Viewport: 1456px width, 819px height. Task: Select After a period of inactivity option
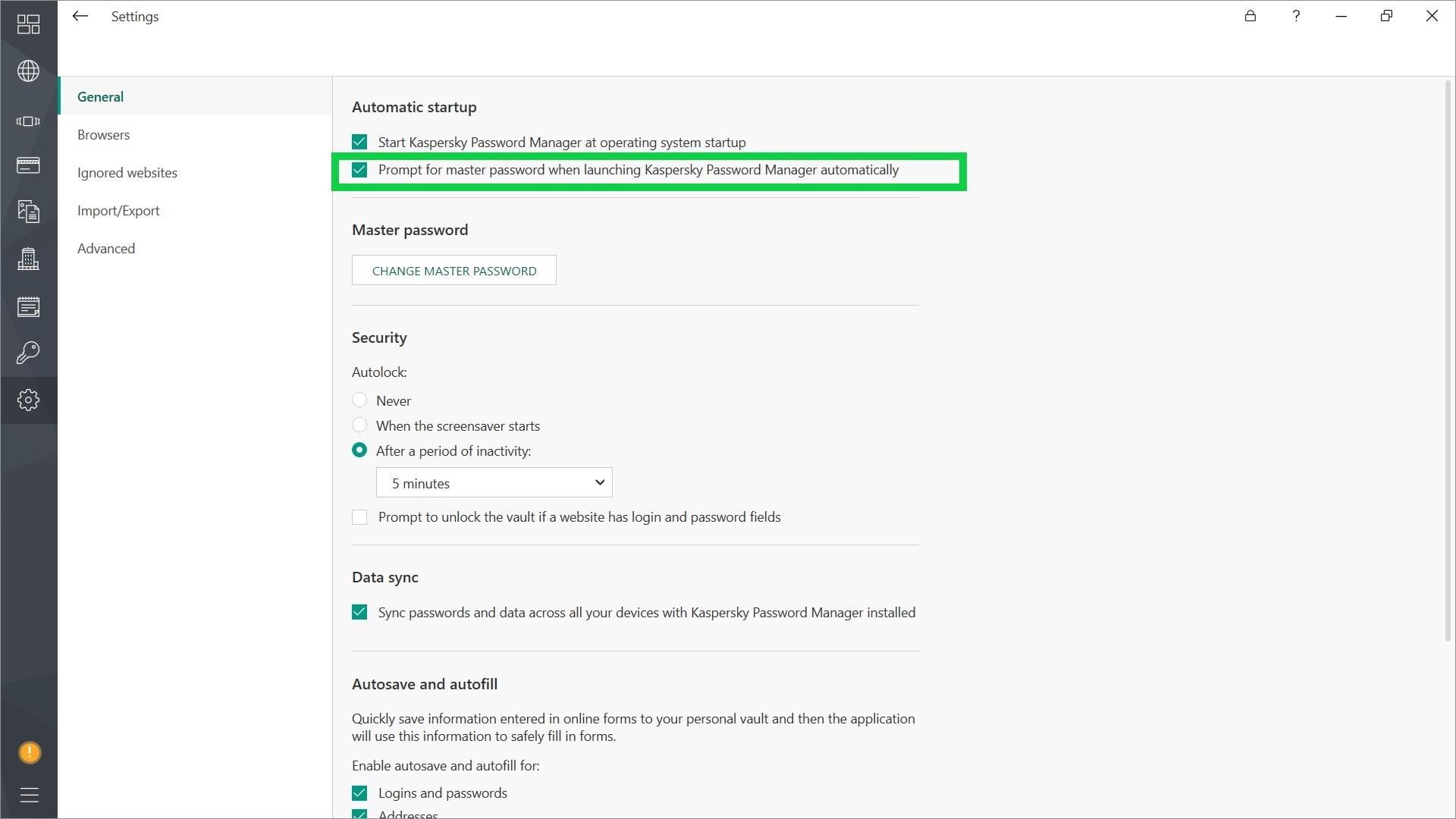359,450
